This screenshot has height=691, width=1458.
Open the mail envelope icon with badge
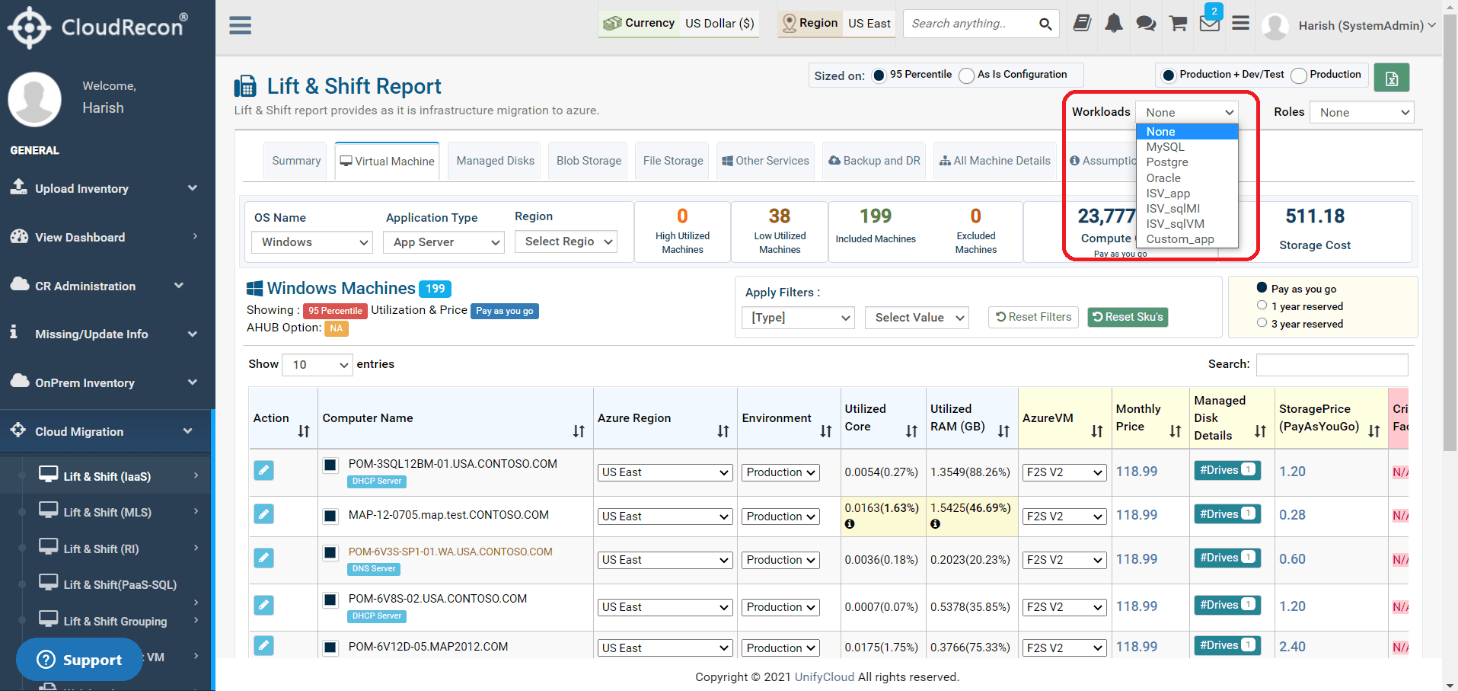tap(1210, 22)
